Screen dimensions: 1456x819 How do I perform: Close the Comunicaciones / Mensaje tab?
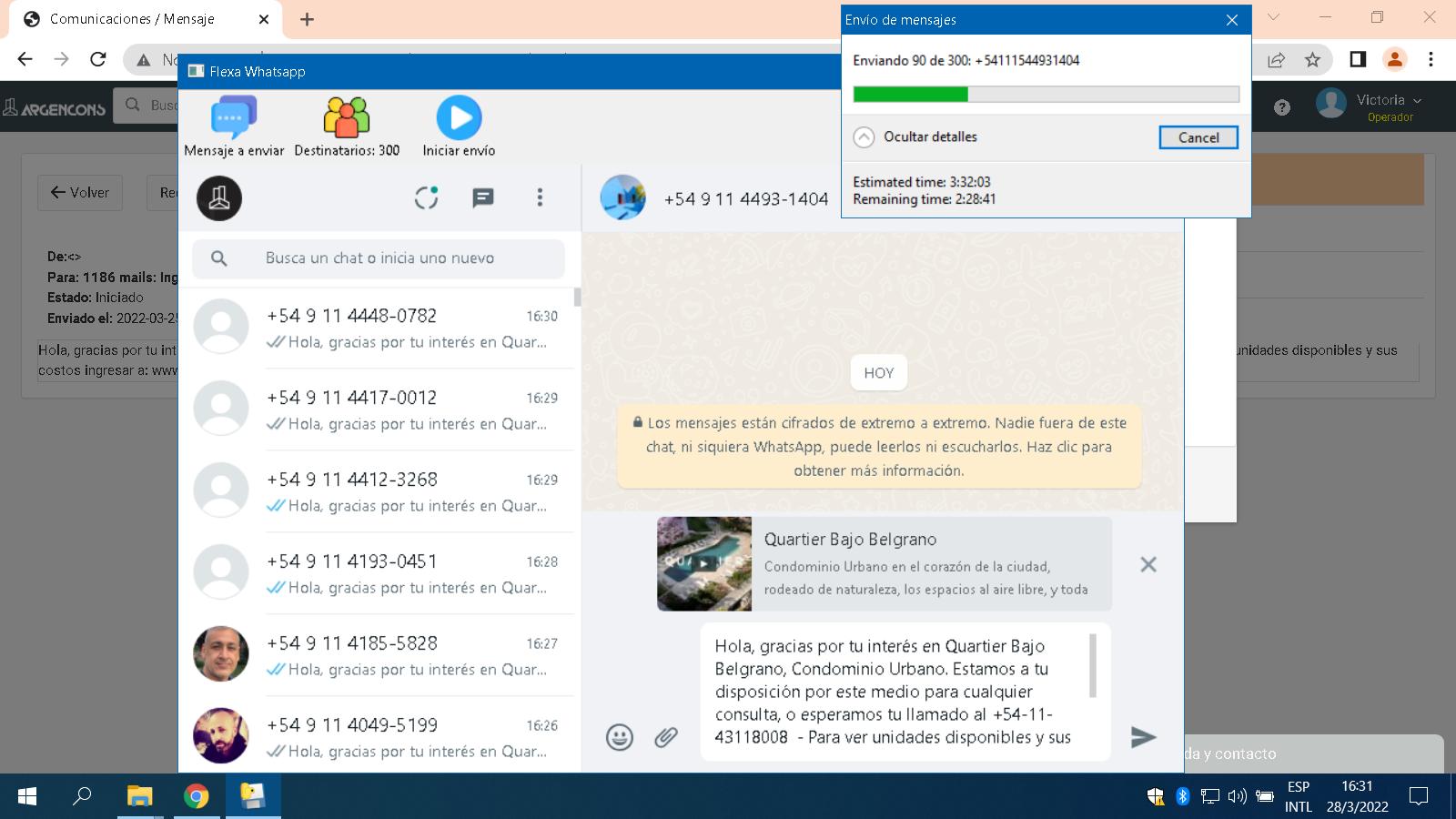(x=264, y=19)
